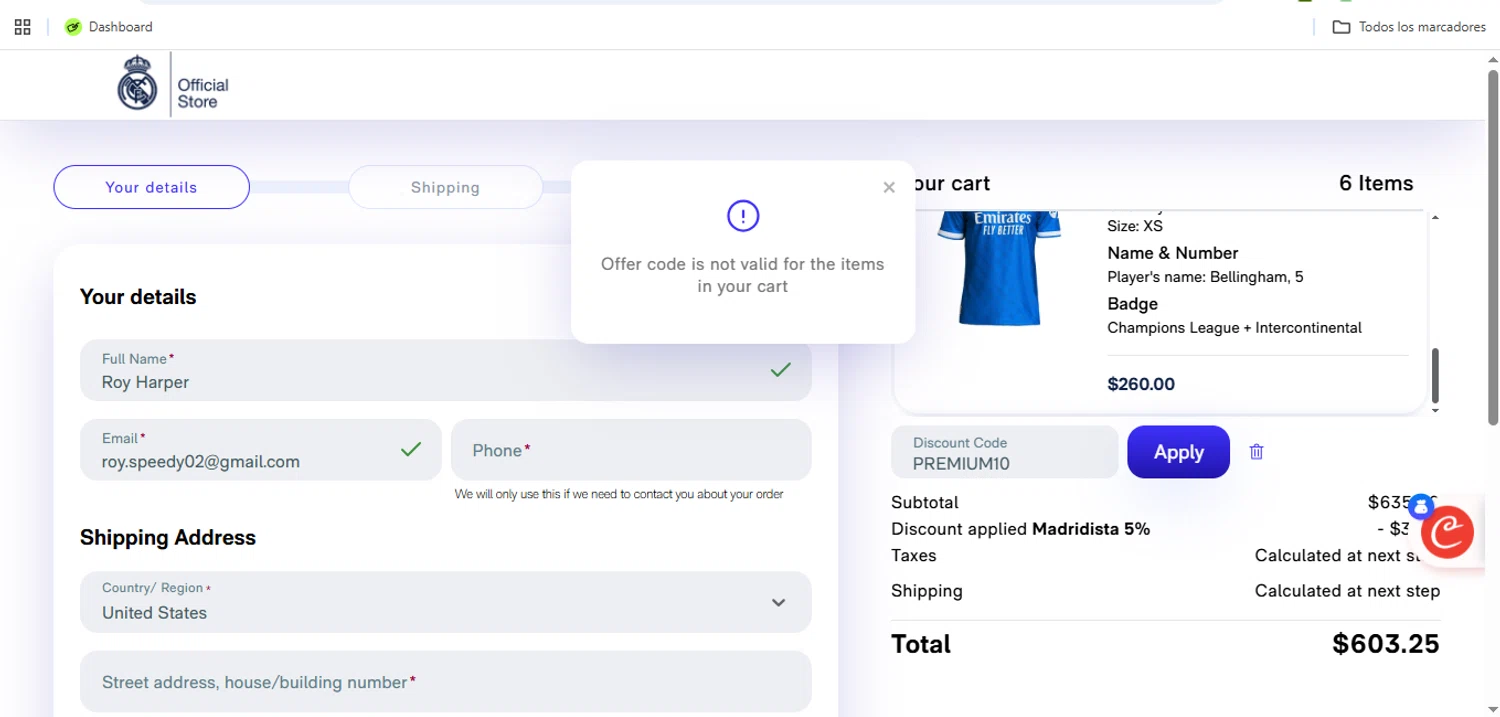The width and height of the screenshot is (1500, 717).
Task: Select the Shipping step
Action: click(x=445, y=187)
